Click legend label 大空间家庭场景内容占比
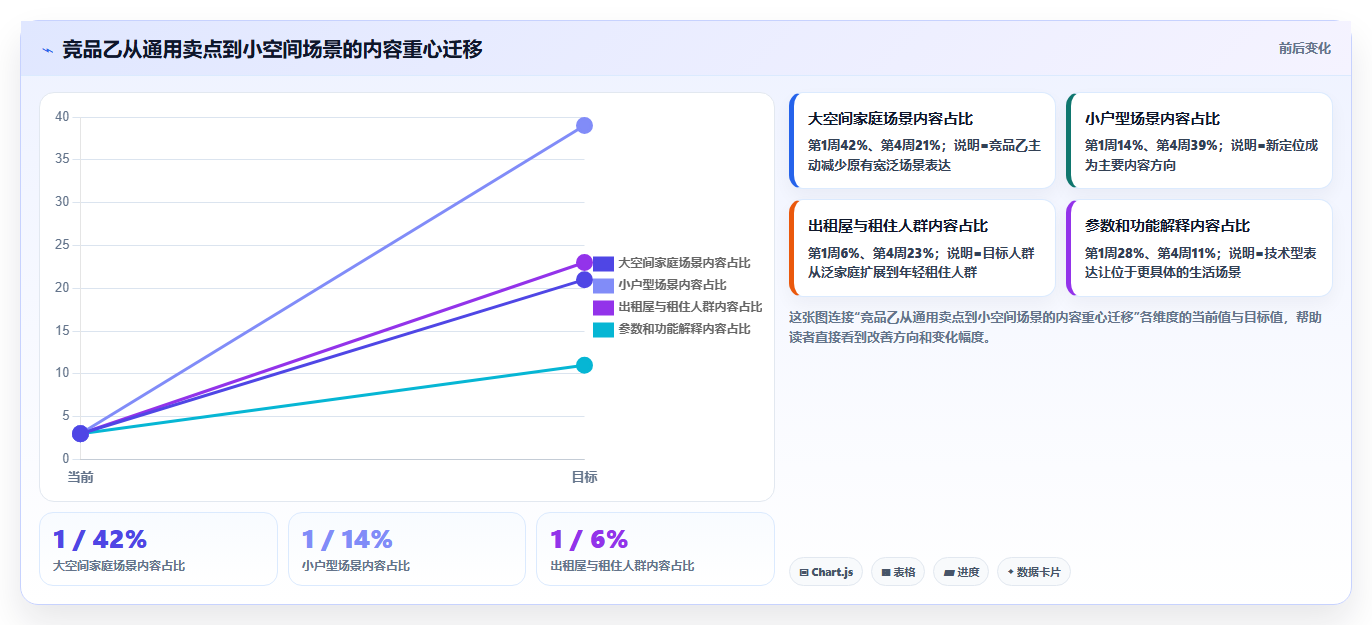The image size is (1372, 625). [684, 263]
